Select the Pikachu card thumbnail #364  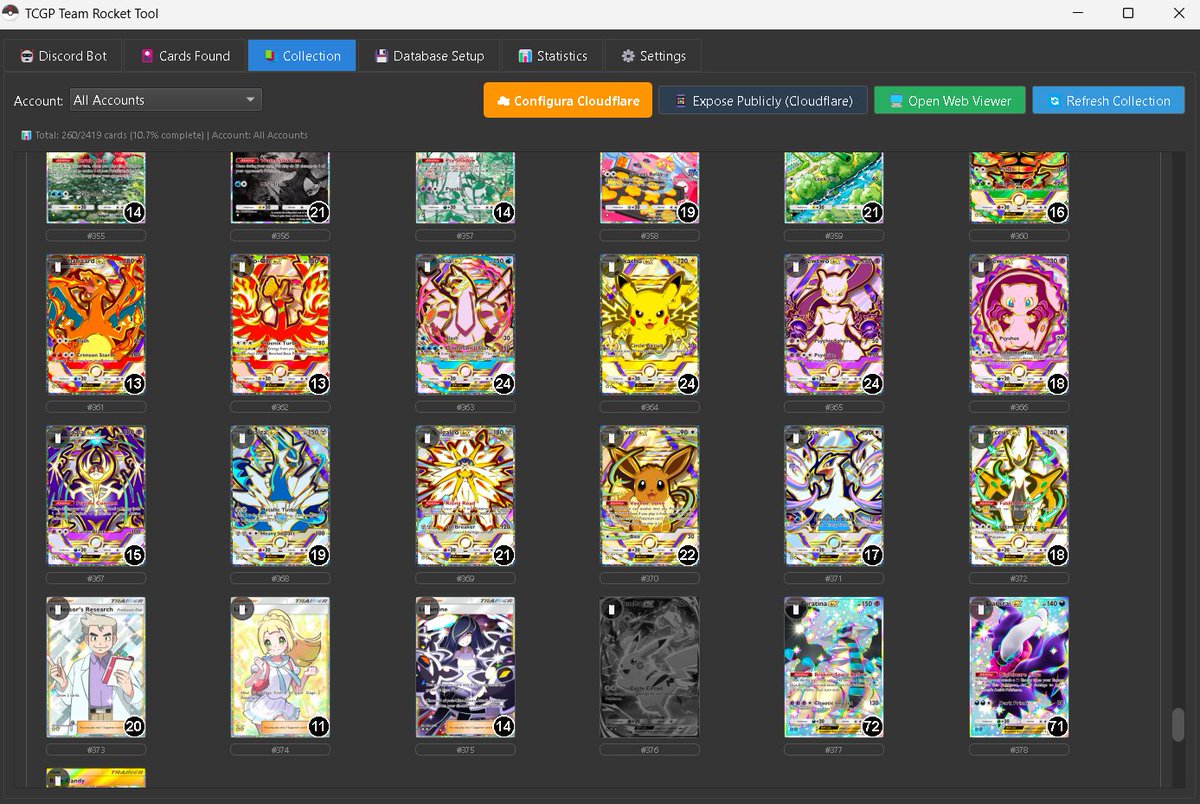click(650, 325)
